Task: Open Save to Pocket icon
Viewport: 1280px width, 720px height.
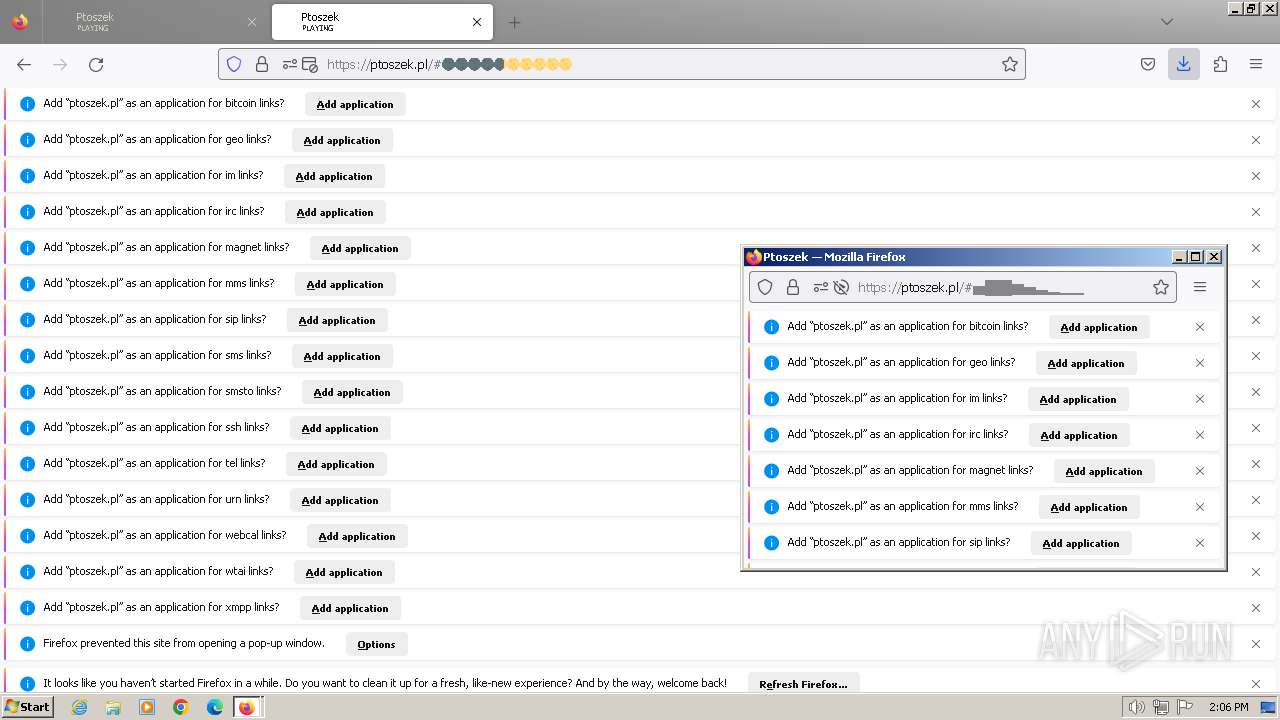Action: 1148,64
